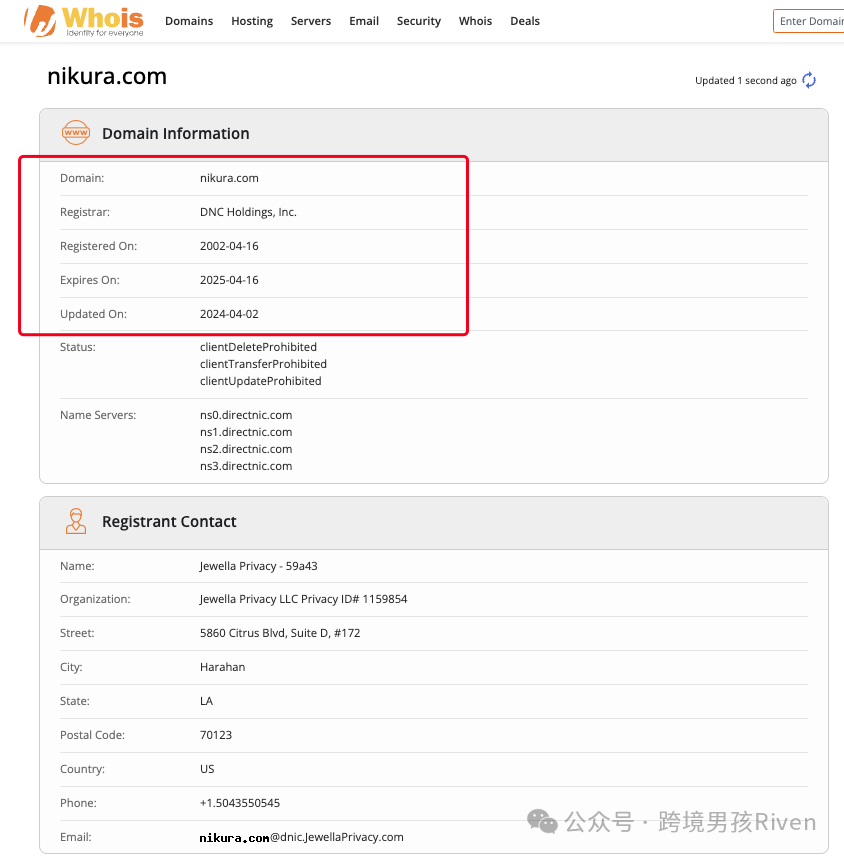The height and width of the screenshot is (856, 844).
Task: Select the street '5860 Citrus Blvd, Suite D, #172'
Action: coord(280,633)
